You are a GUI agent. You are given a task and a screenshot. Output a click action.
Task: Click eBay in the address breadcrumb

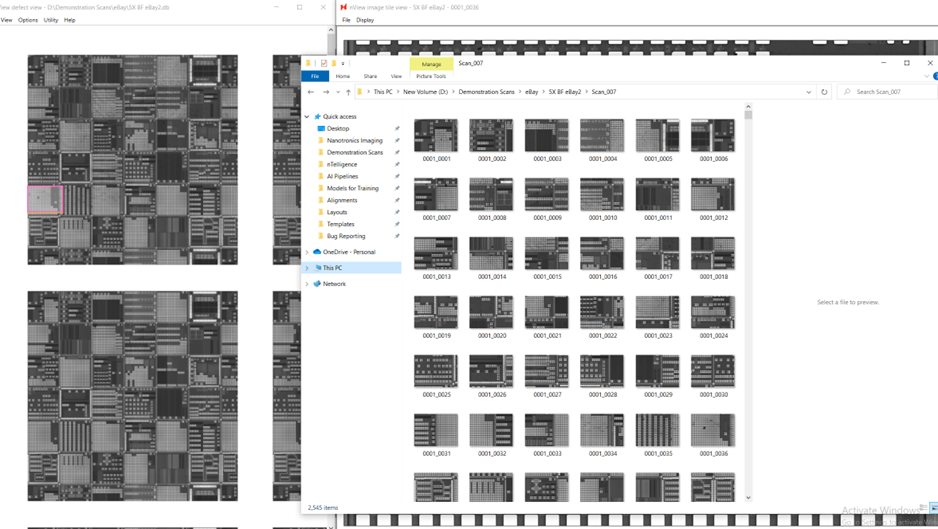[x=531, y=92]
